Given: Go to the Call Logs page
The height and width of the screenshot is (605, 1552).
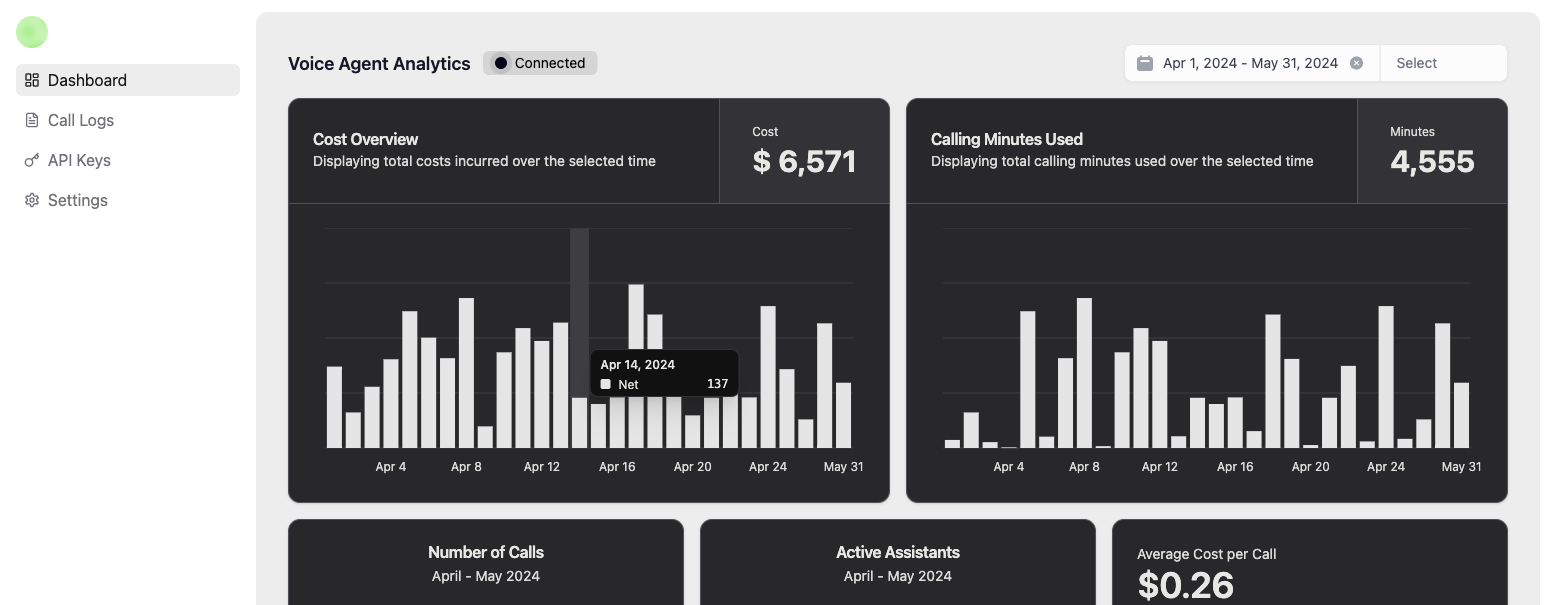Looking at the screenshot, I should 81,120.
